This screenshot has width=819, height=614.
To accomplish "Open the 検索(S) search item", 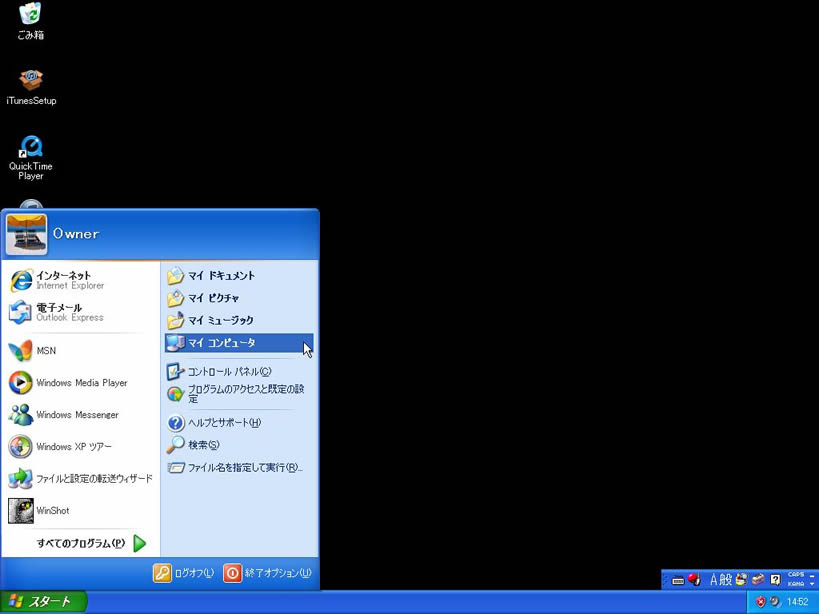I will coord(239,445).
